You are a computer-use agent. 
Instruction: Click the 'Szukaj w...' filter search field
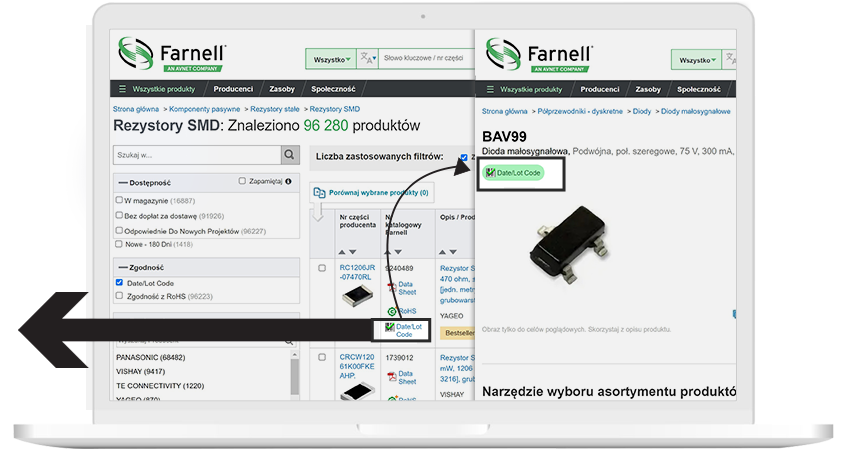pos(197,155)
